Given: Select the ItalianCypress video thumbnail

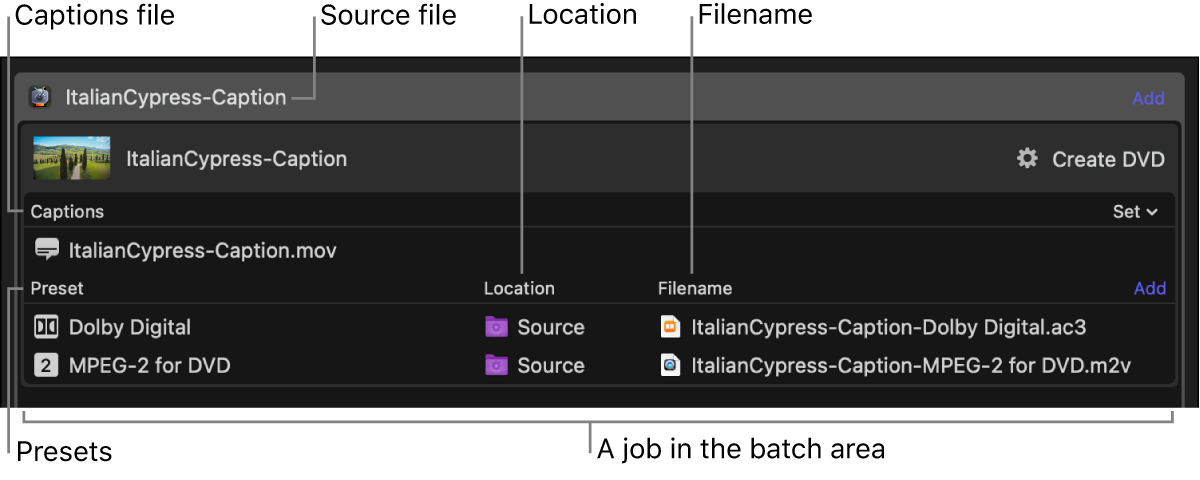Looking at the screenshot, I should click(72, 159).
